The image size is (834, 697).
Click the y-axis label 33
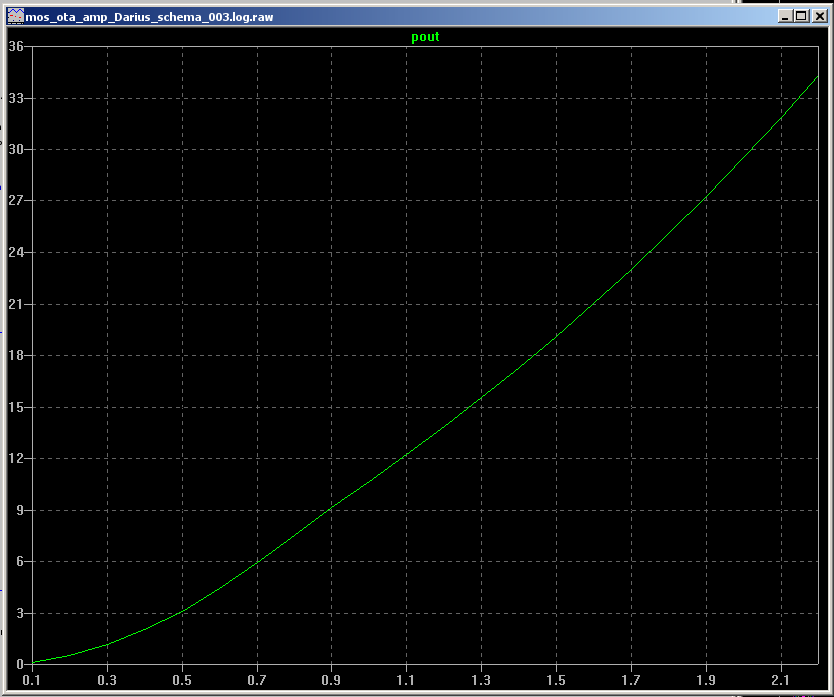(16, 98)
